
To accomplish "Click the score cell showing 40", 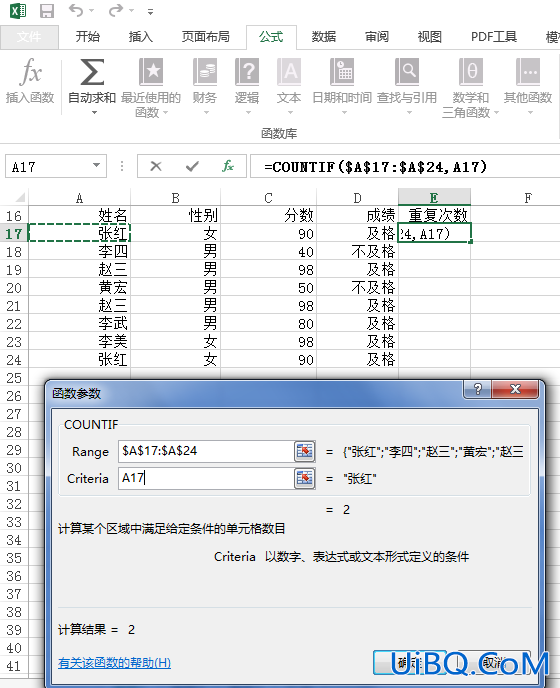I will point(268,251).
